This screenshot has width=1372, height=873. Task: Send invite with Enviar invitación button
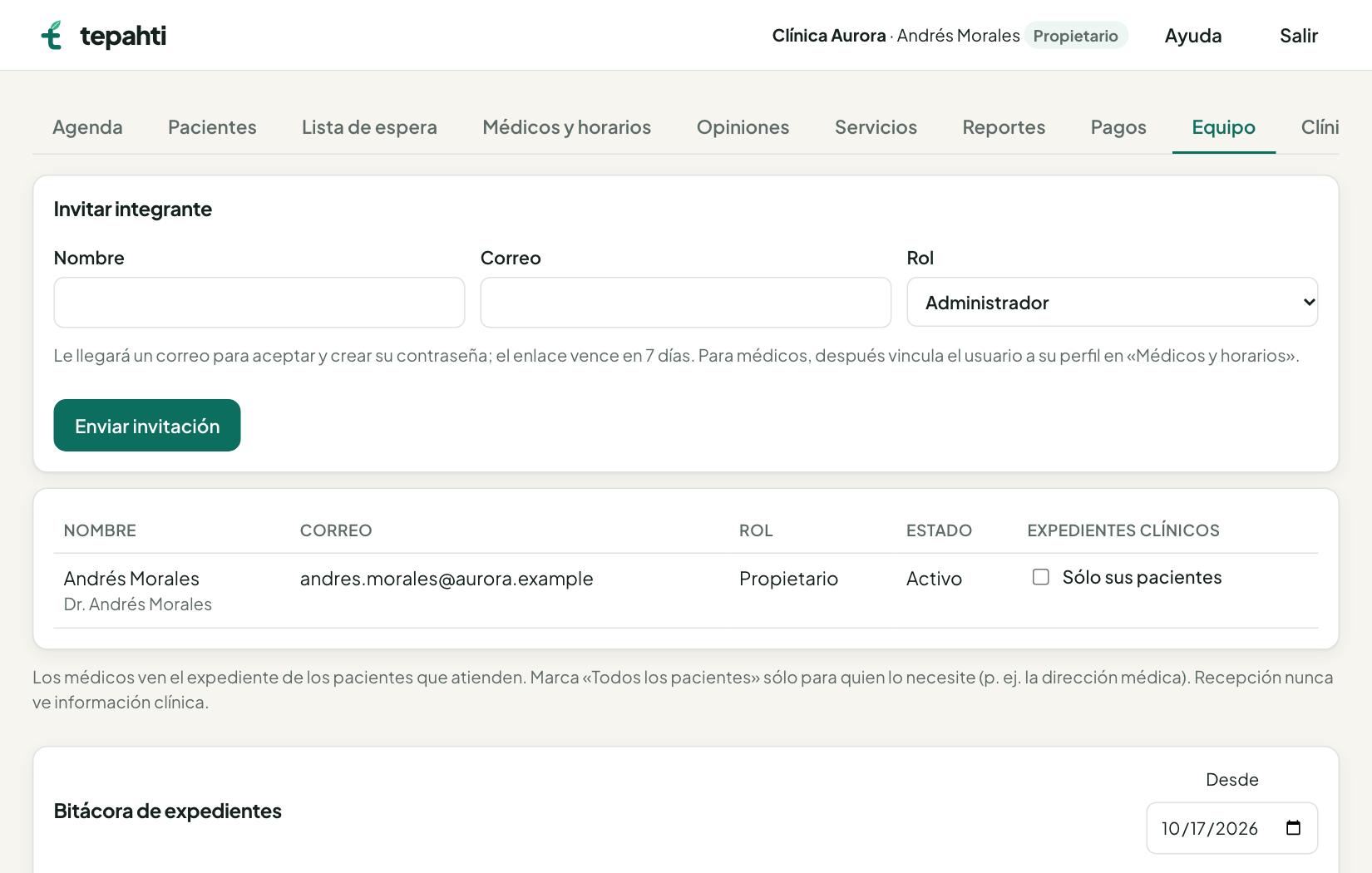(147, 426)
